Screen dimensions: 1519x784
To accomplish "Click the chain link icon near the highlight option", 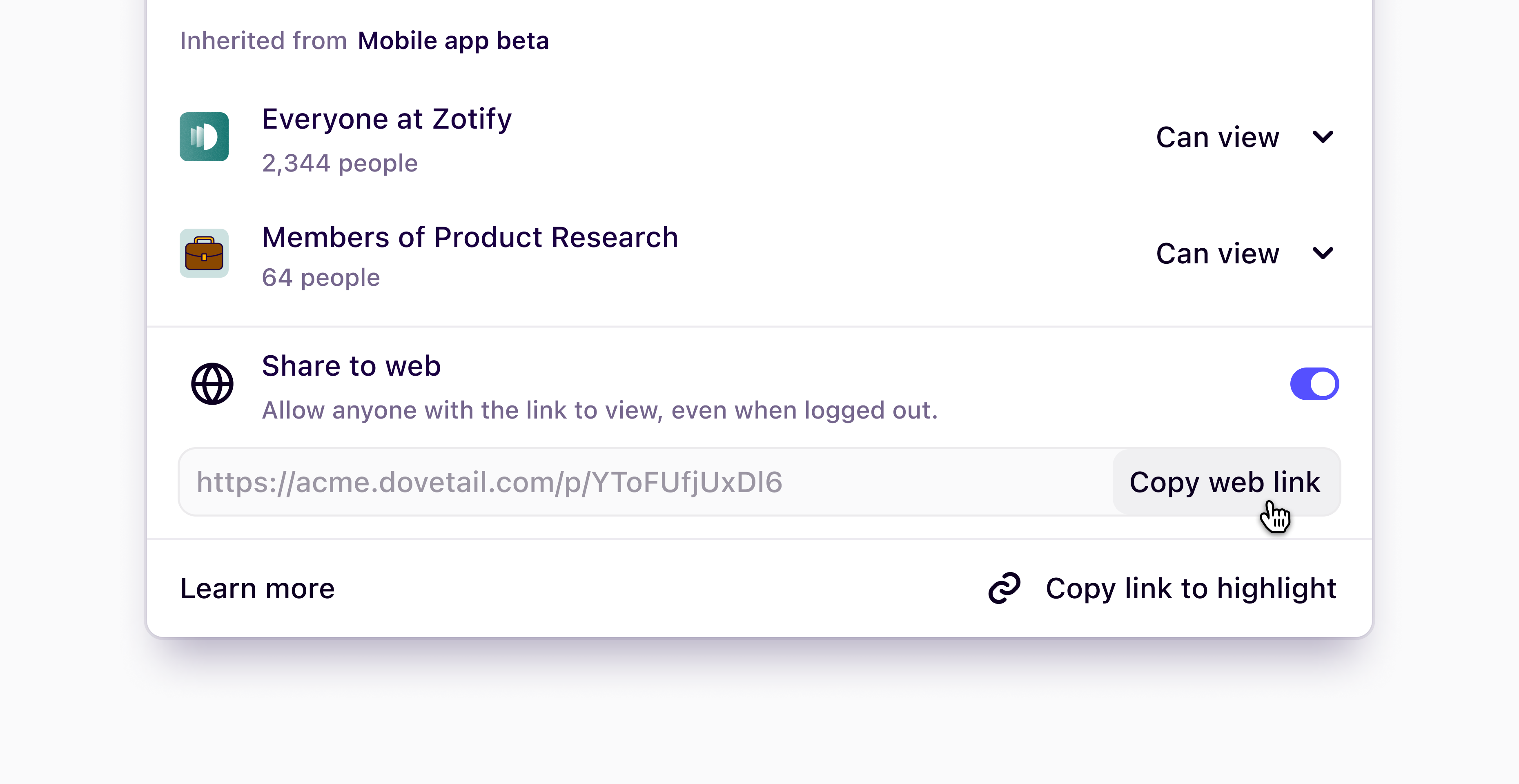I will (1004, 588).
